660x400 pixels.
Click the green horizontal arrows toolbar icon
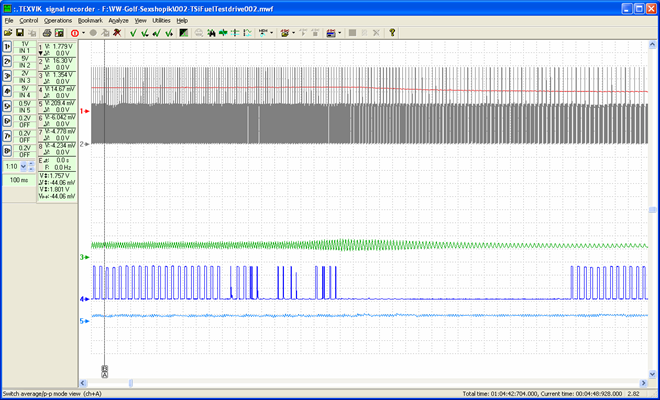tap(222, 33)
